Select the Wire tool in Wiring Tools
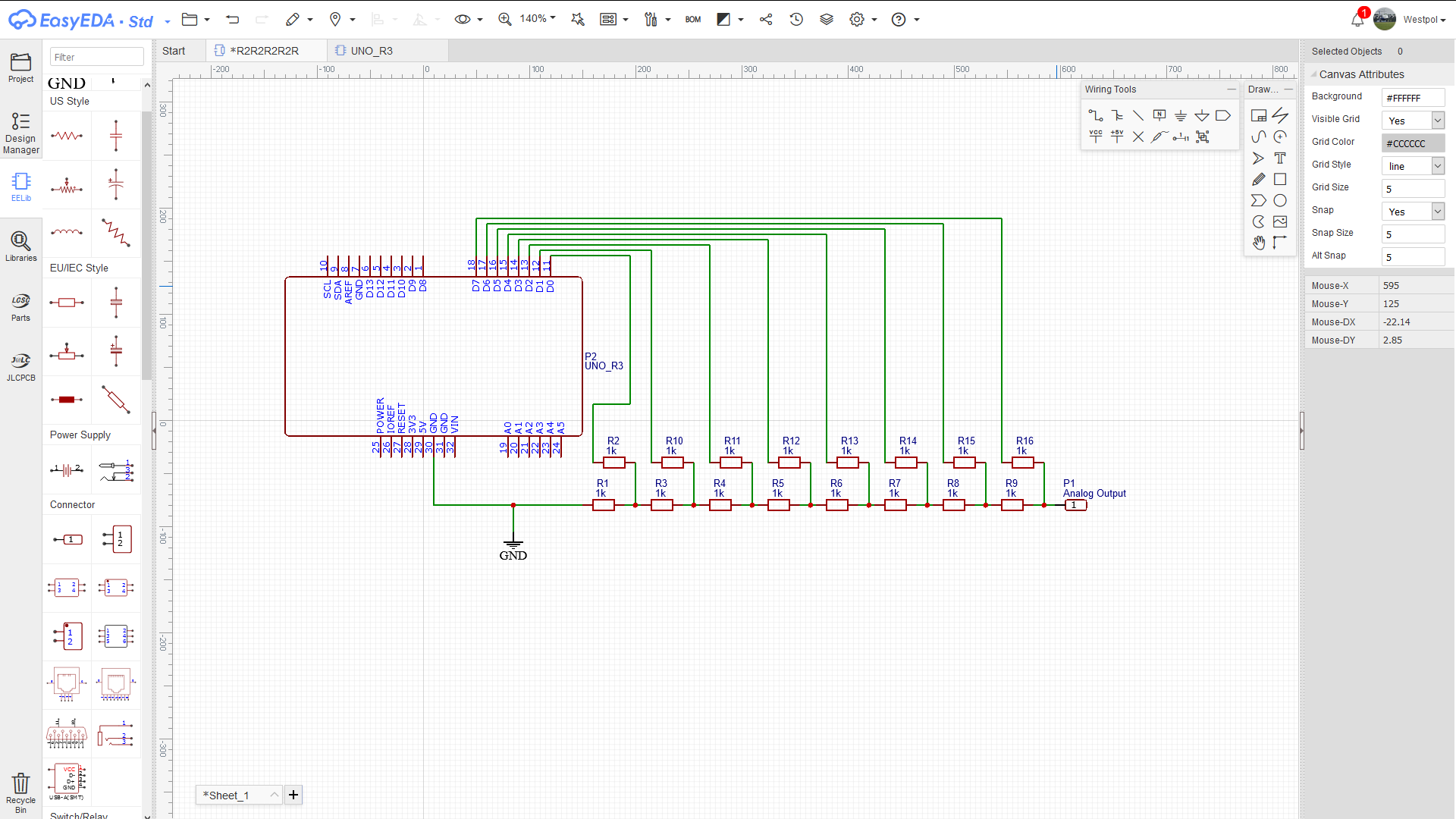The image size is (1456, 819). click(1096, 115)
